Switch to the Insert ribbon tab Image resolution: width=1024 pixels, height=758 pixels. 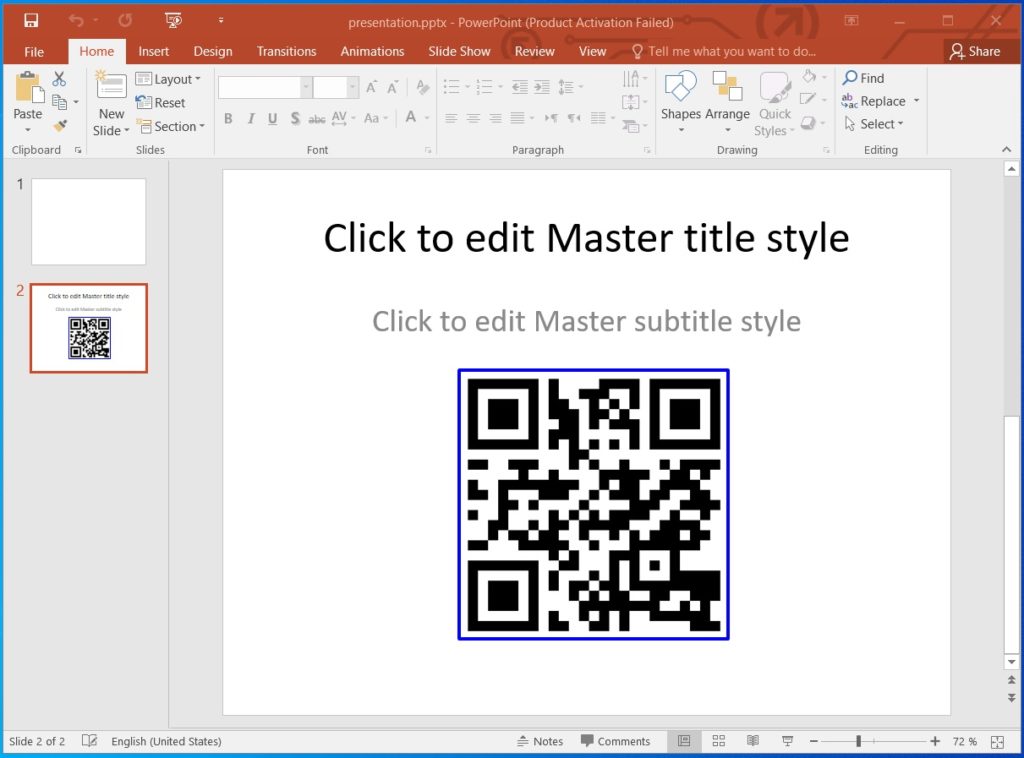point(154,51)
